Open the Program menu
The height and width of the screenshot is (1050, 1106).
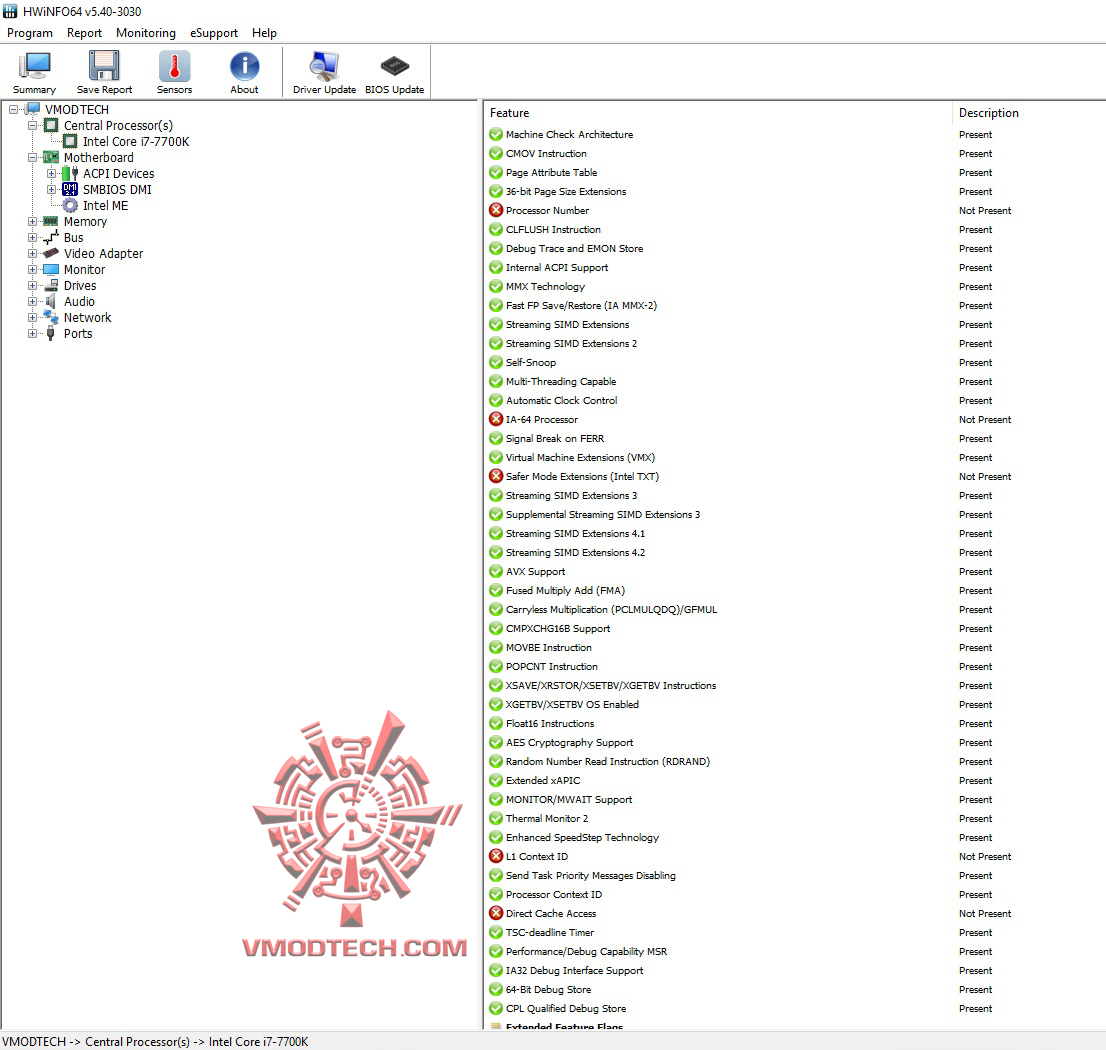point(30,32)
